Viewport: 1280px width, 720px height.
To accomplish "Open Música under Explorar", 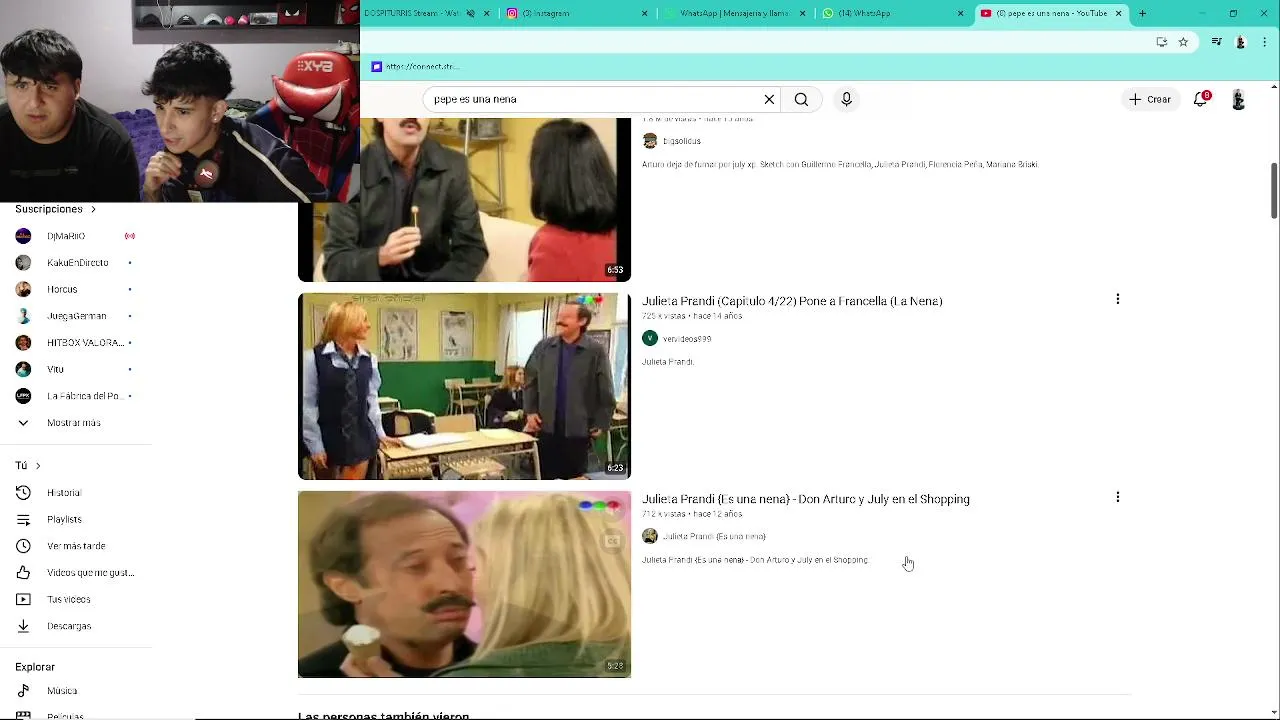I will pyautogui.click(x=62, y=691).
